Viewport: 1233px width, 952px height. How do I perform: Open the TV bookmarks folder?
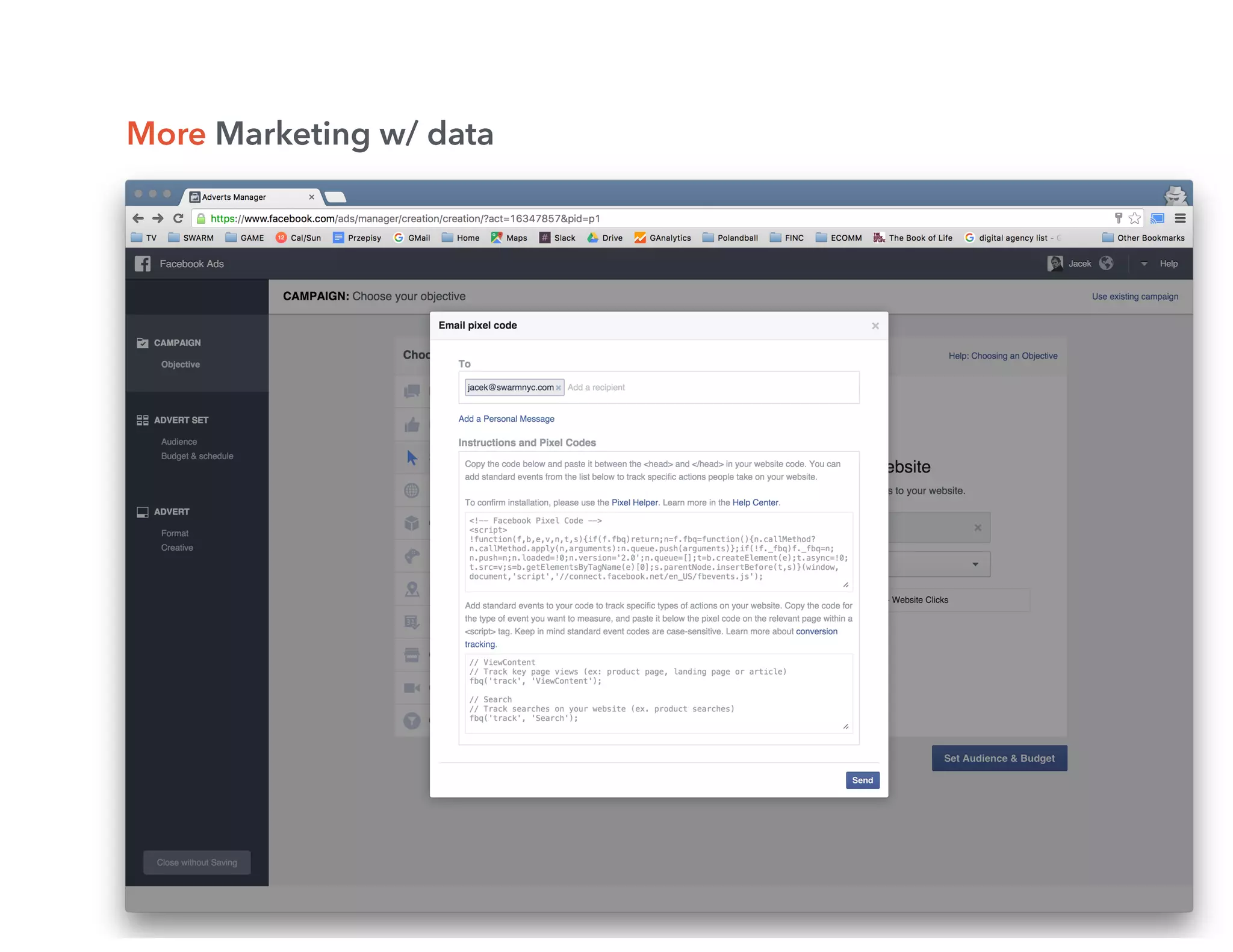coord(144,238)
